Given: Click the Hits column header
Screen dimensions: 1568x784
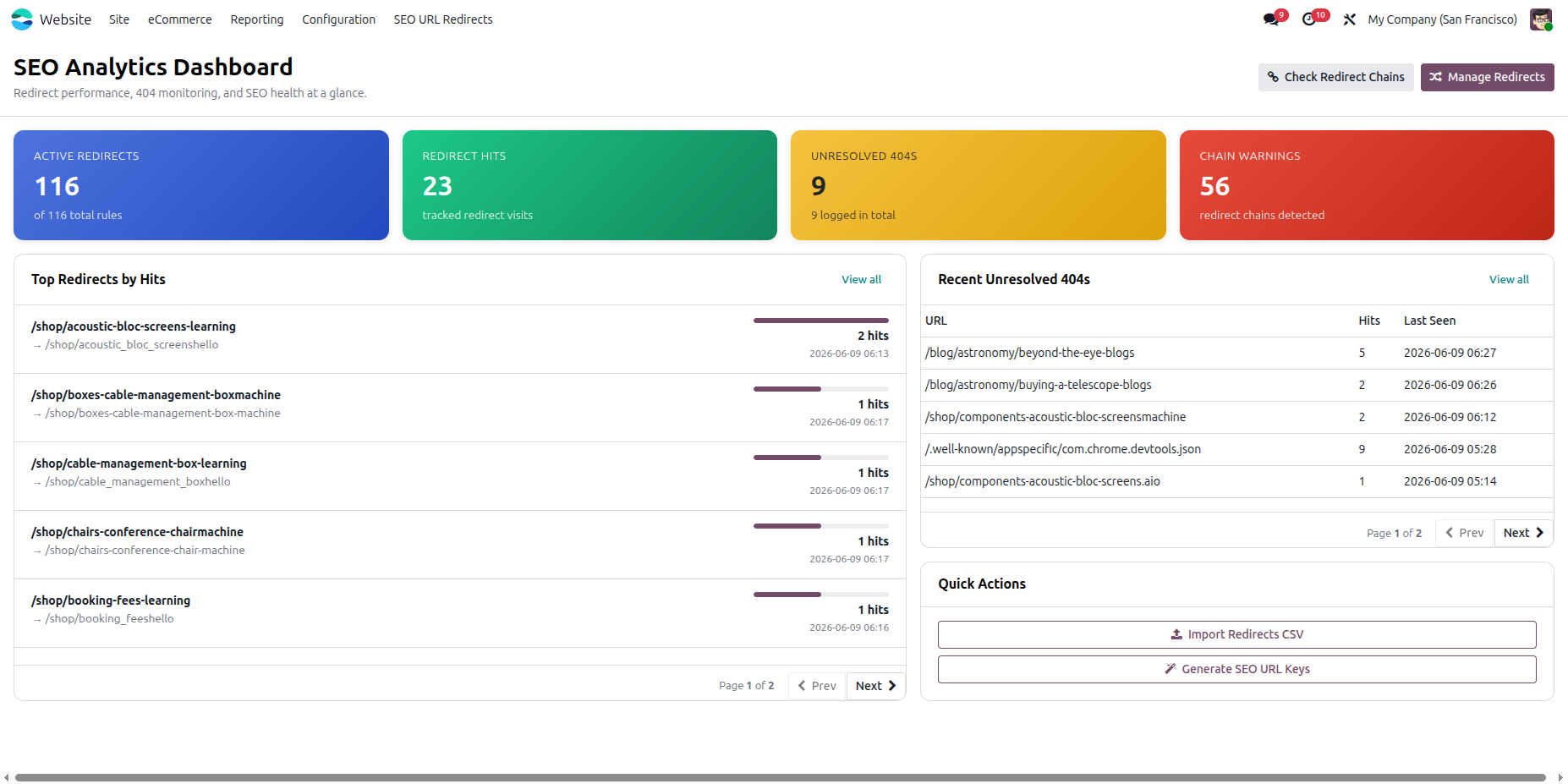Looking at the screenshot, I should [1369, 321].
